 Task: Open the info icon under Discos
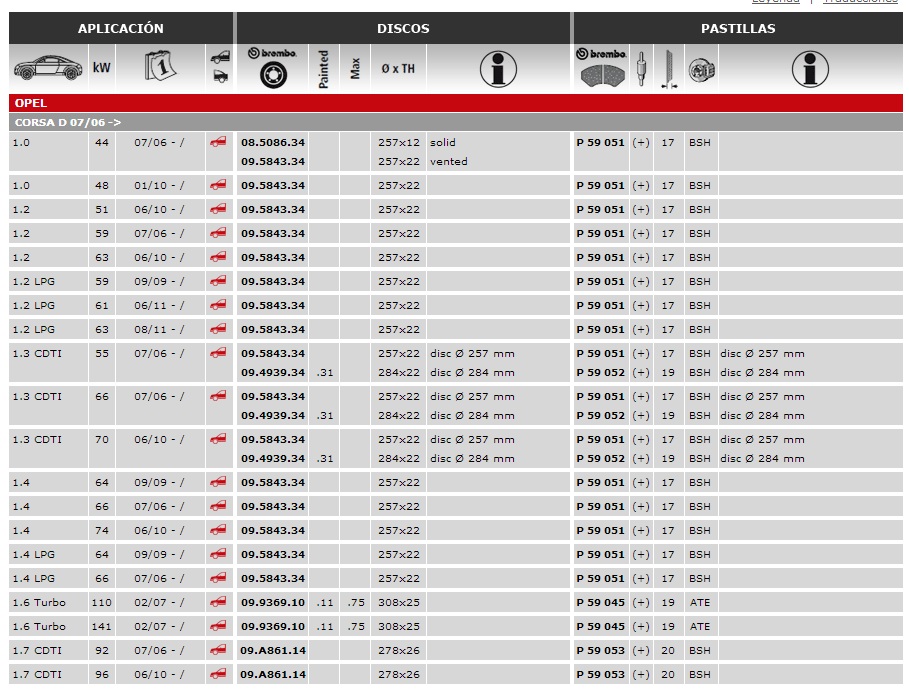coord(498,69)
